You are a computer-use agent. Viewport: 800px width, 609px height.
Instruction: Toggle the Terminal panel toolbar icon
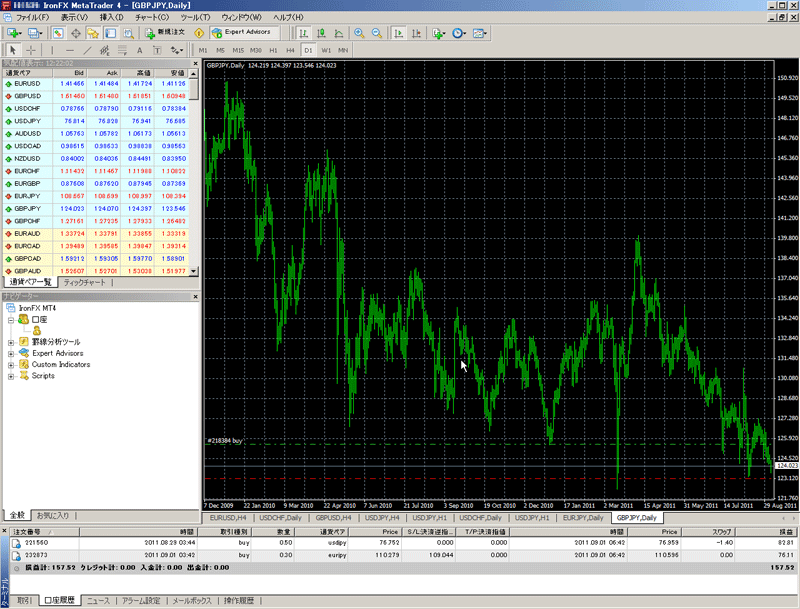(x=111, y=33)
